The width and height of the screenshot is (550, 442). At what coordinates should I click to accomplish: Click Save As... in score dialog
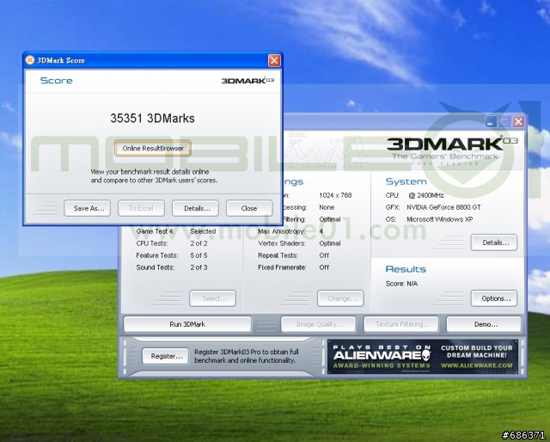[x=87, y=208]
